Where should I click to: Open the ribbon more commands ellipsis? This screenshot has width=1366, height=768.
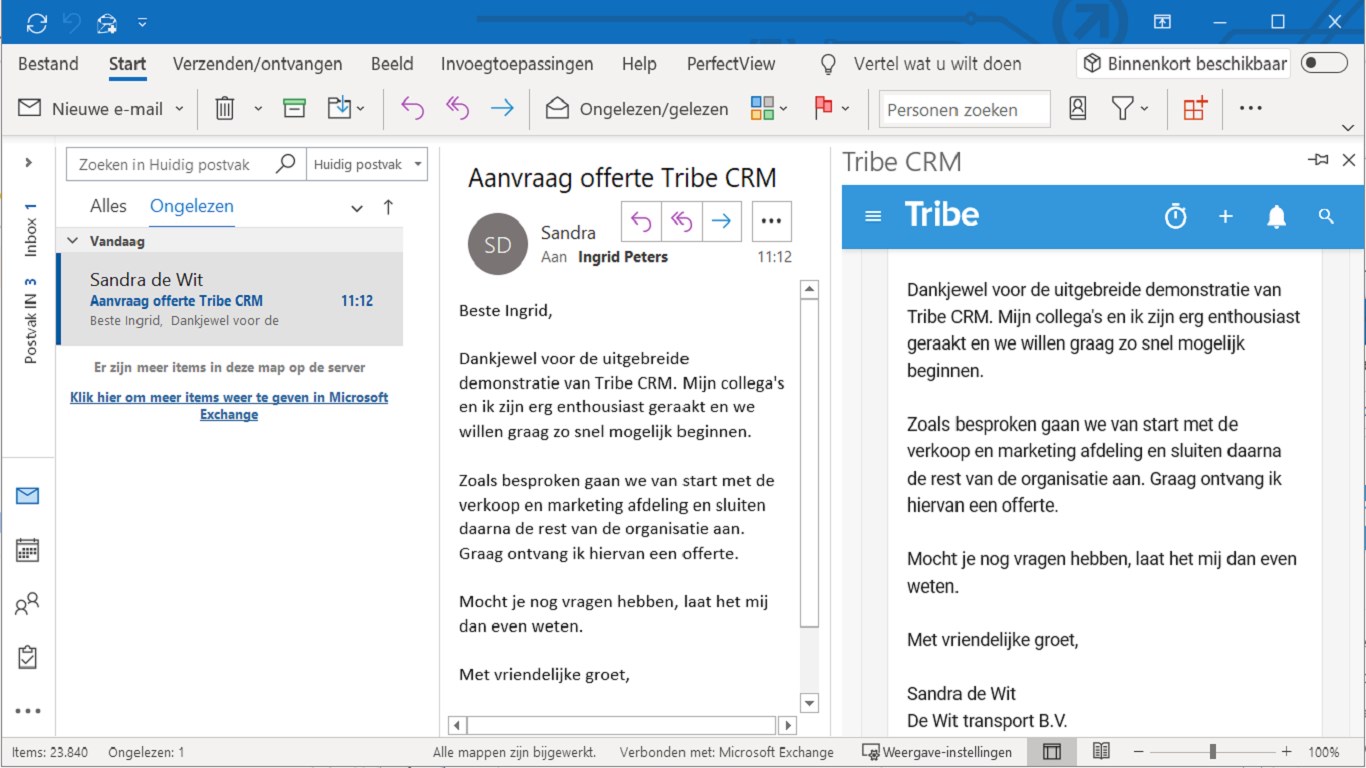click(1251, 109)
